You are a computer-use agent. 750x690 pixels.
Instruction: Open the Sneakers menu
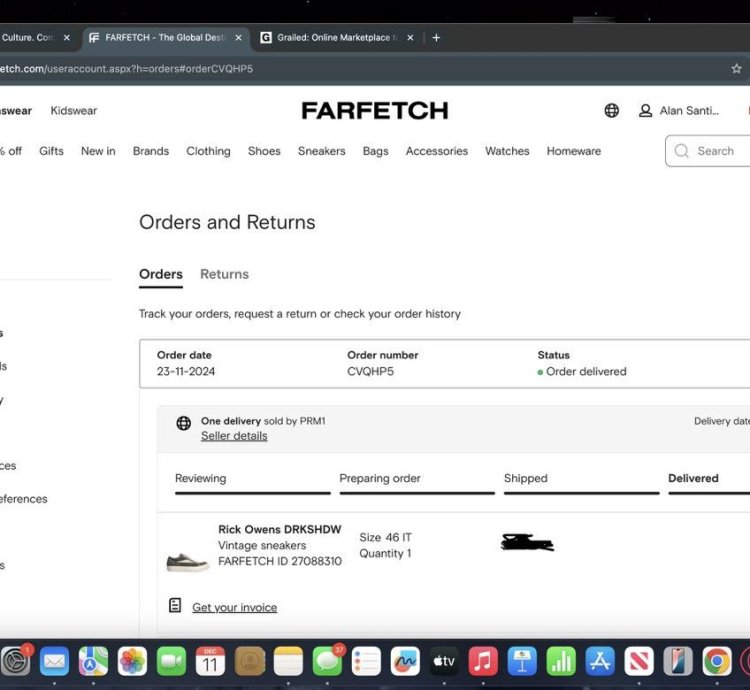321,151
